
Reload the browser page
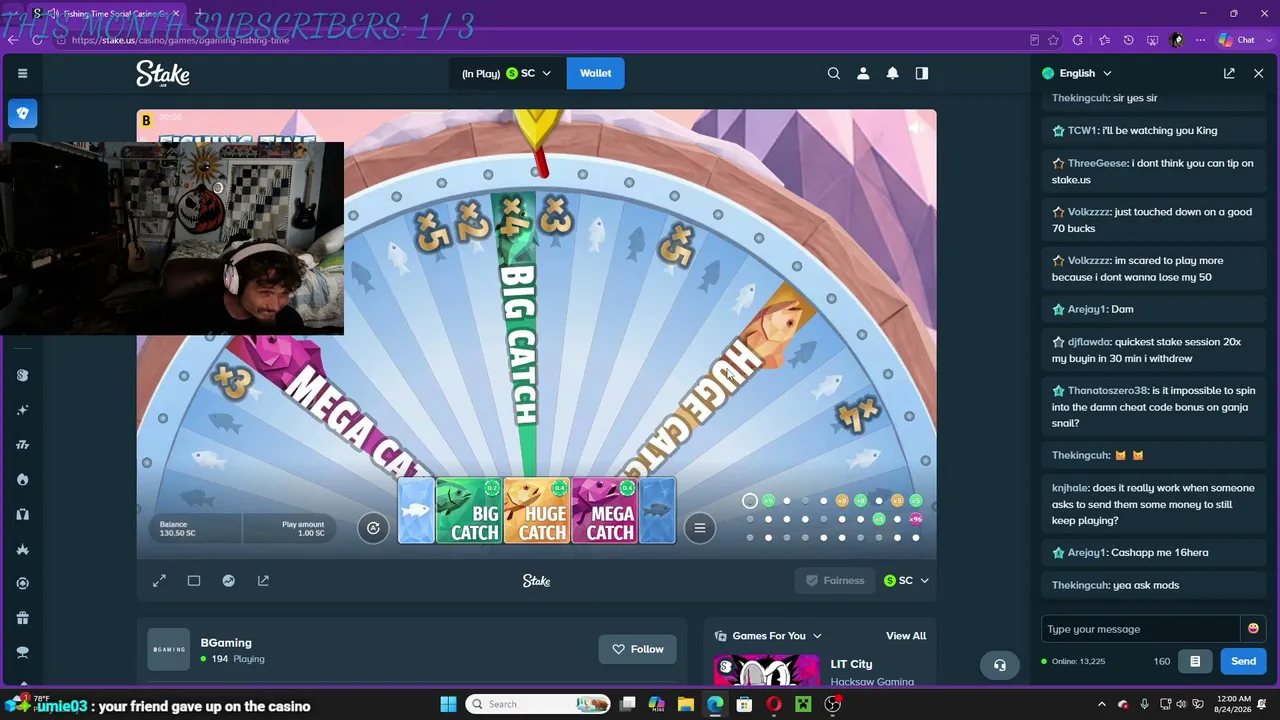point(38,40)
